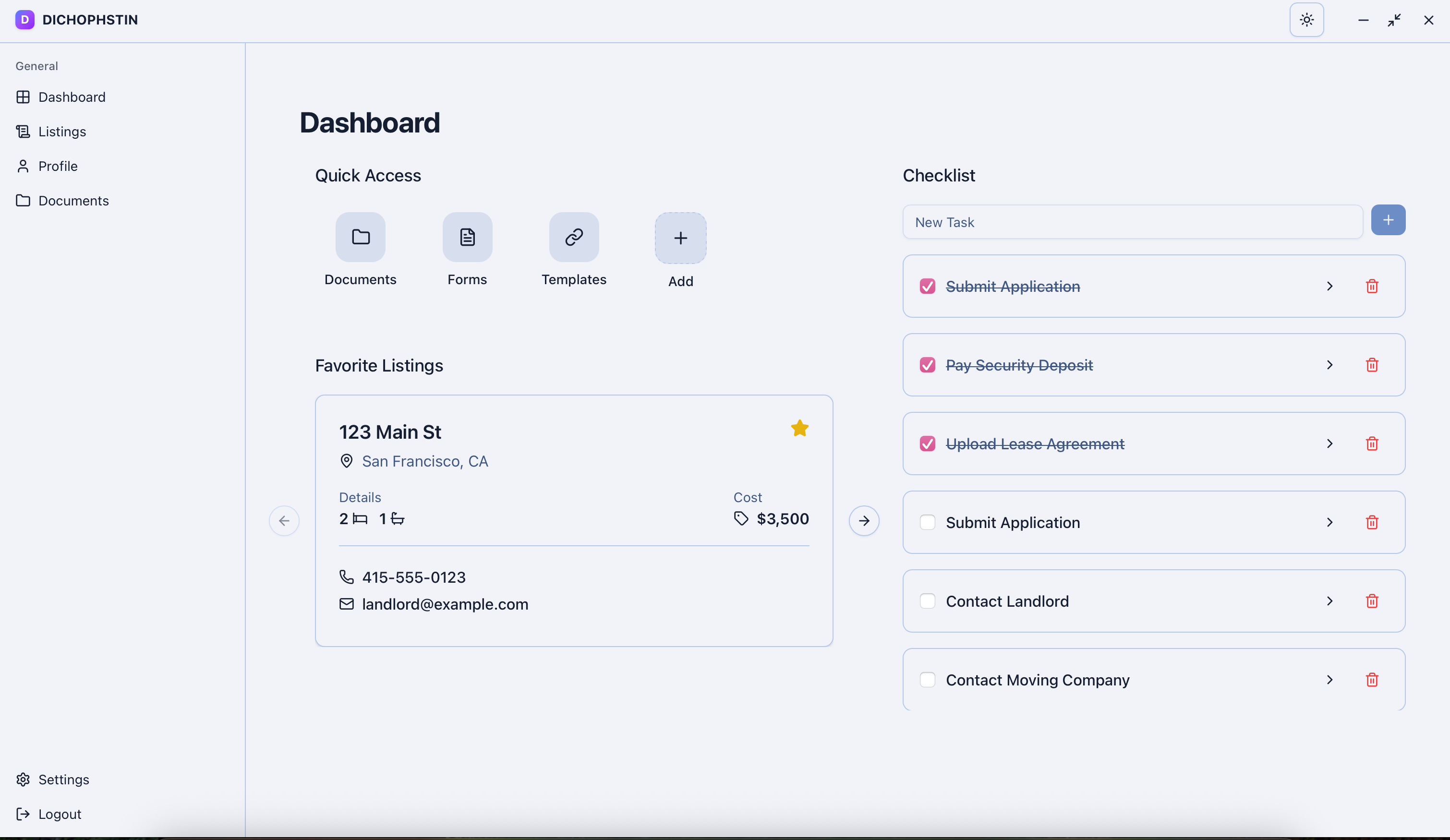Open the Templates link icon
The width and height of the screenshot is (1450, 840).
click(574, 237)
